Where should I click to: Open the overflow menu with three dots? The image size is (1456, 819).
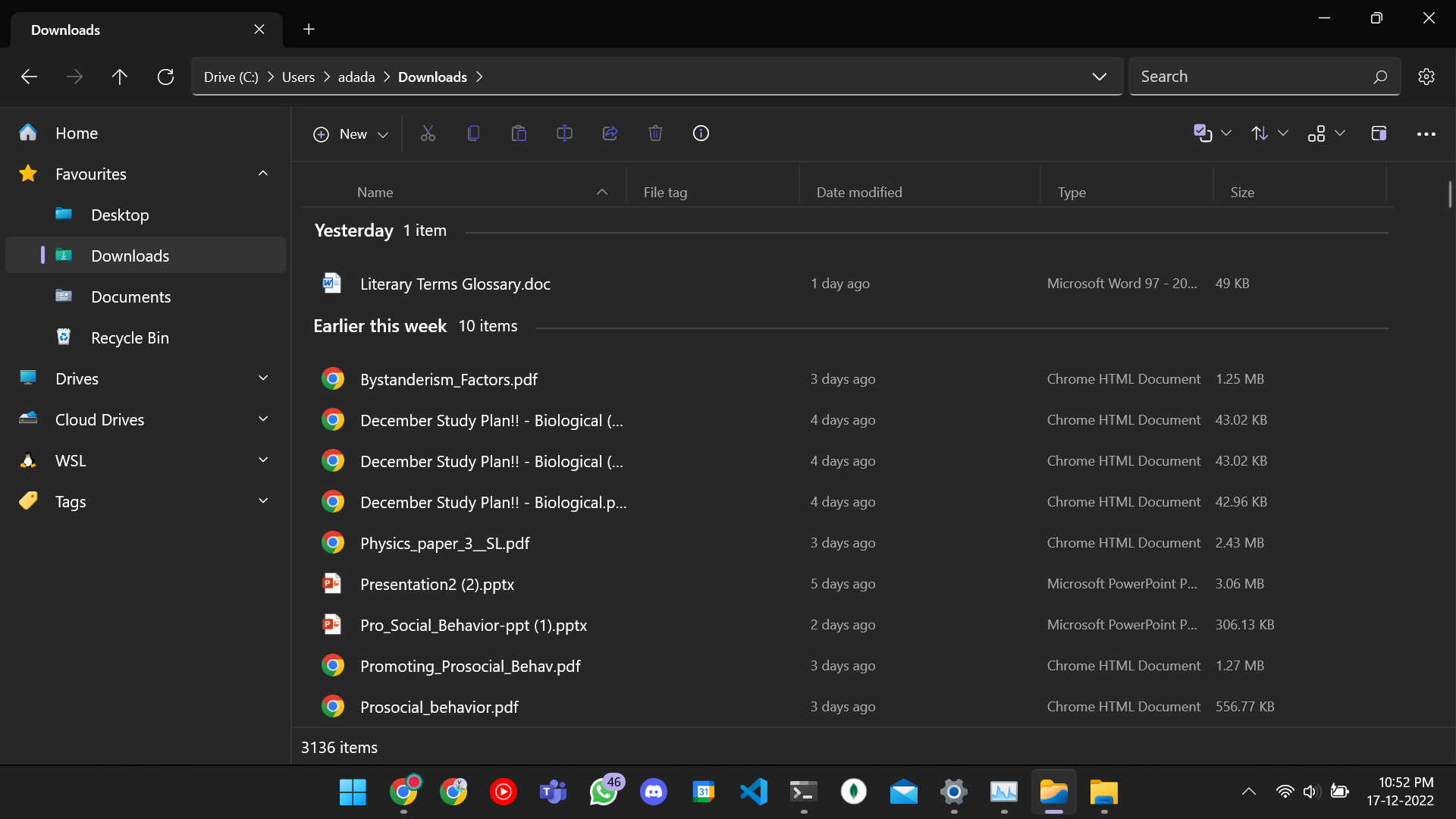1426,133
